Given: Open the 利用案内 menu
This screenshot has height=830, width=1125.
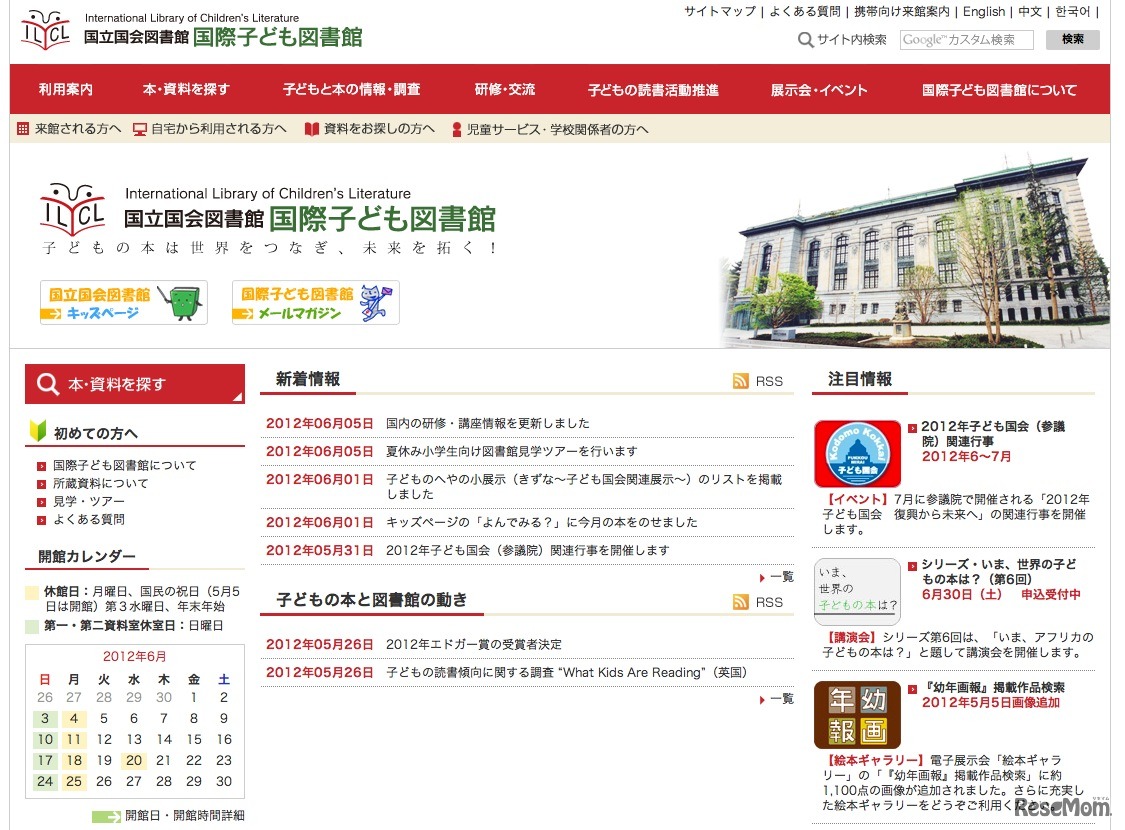Looking at the screenshot, I should click(x=65, y=90).
